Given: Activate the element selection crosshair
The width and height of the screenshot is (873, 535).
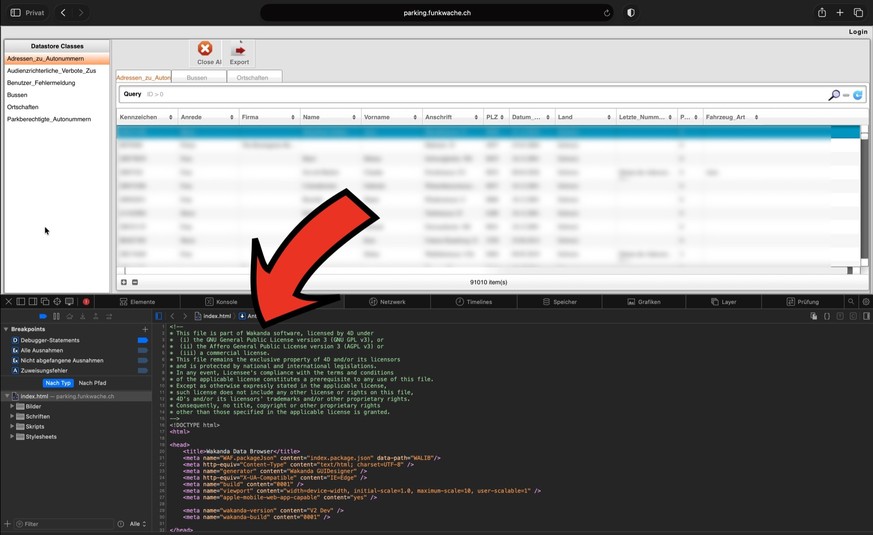Looking at the screenshot, I should pos(57,301).
